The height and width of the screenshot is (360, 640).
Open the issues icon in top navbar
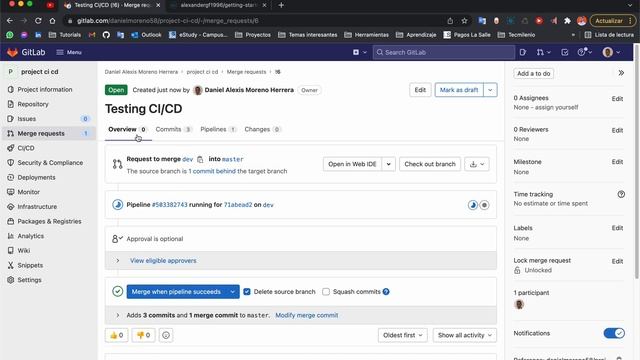coord(523,52)
